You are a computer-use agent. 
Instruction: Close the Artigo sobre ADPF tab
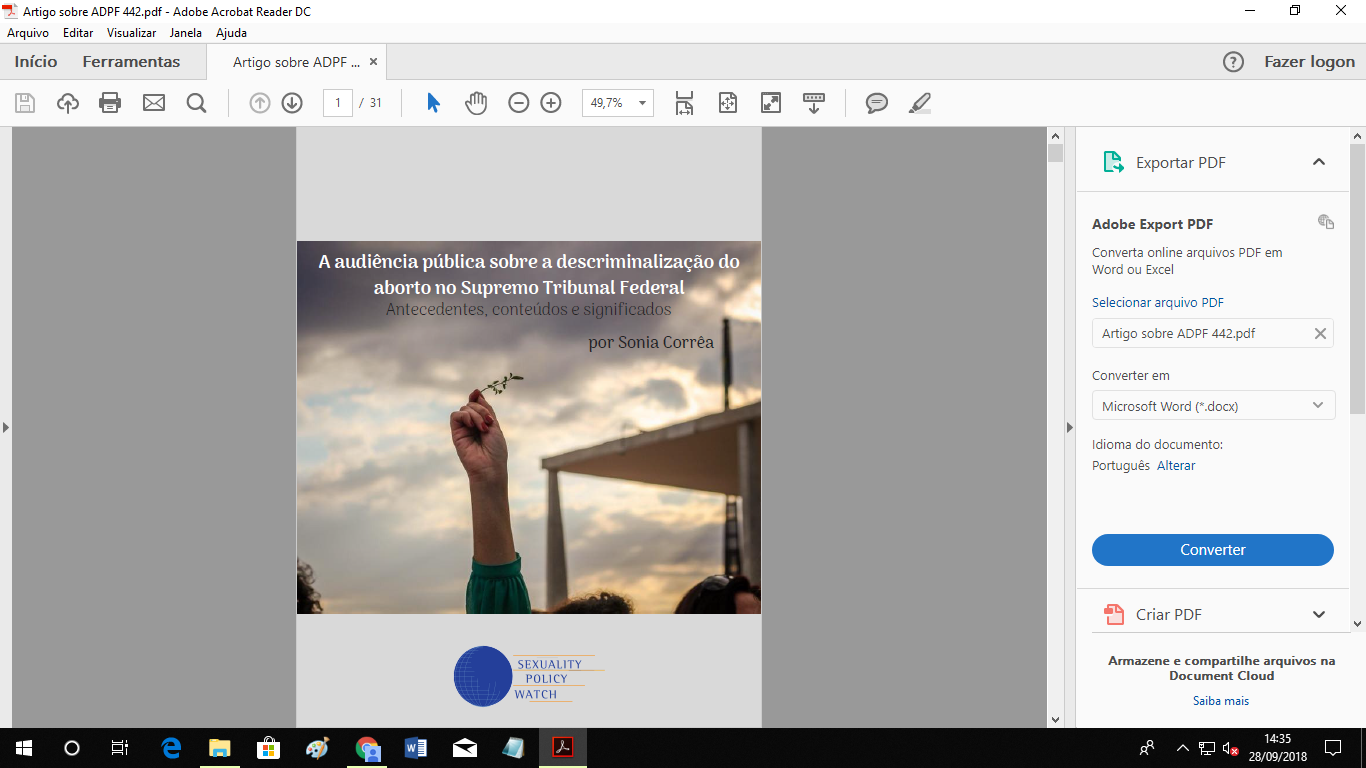(x=374, y=61)
